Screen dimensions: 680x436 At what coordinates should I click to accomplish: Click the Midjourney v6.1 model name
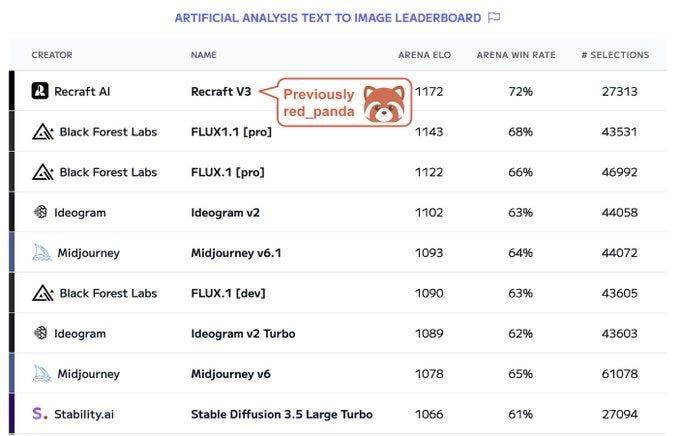[x=236, y=253]
